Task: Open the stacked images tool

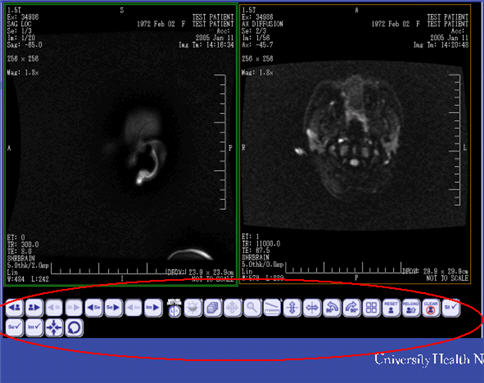Action: click(x=213, y=308)
